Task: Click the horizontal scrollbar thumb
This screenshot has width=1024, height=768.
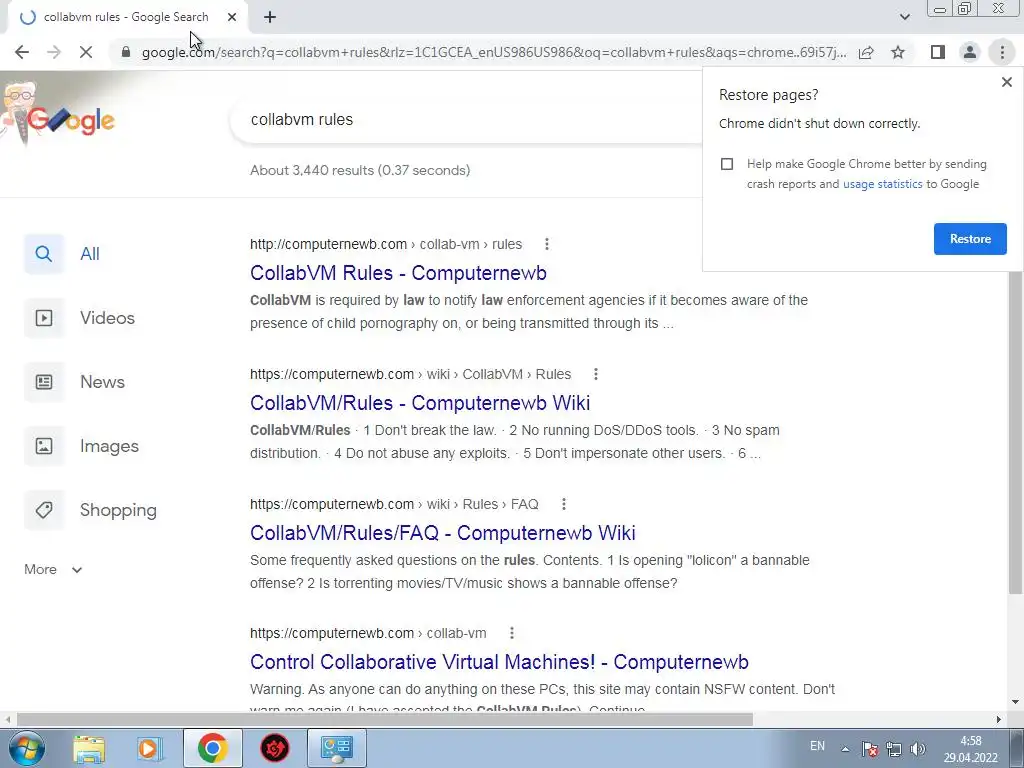Action: coord(385,720)
